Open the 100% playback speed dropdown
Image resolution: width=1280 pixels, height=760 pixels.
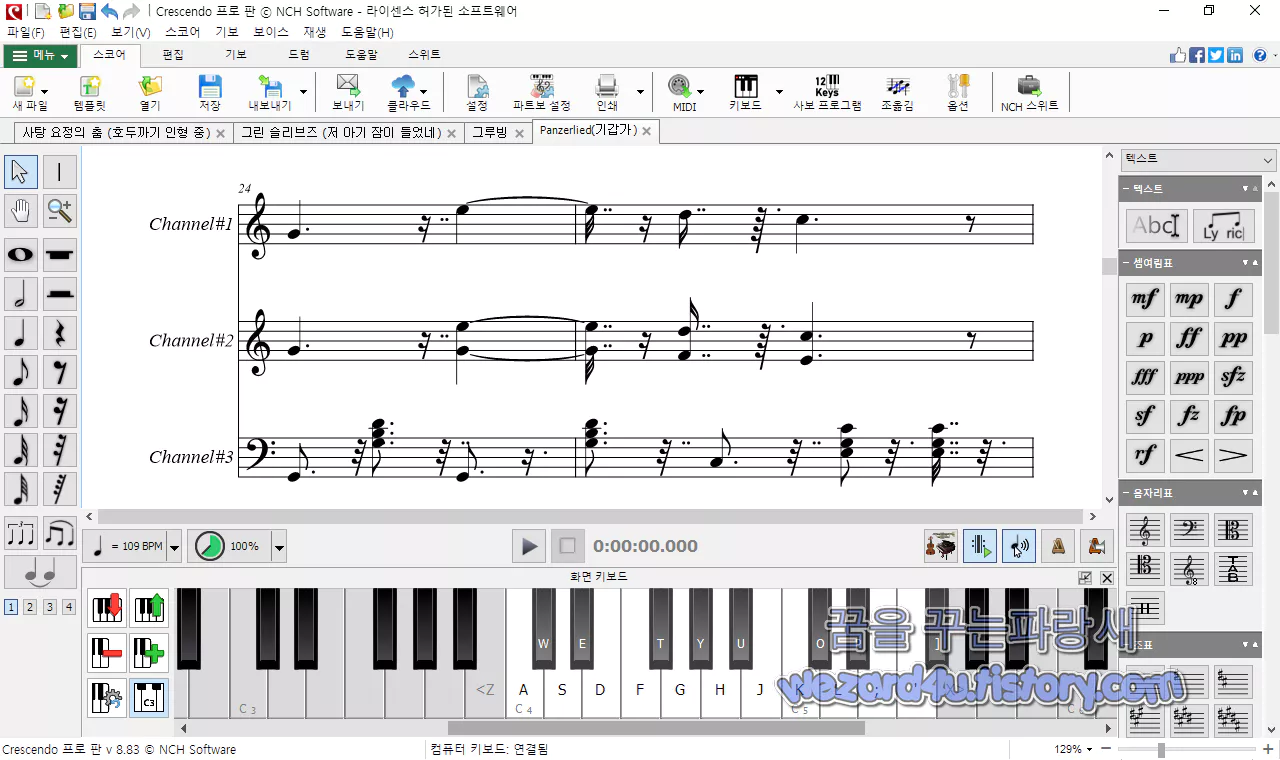tap(279, 547)
